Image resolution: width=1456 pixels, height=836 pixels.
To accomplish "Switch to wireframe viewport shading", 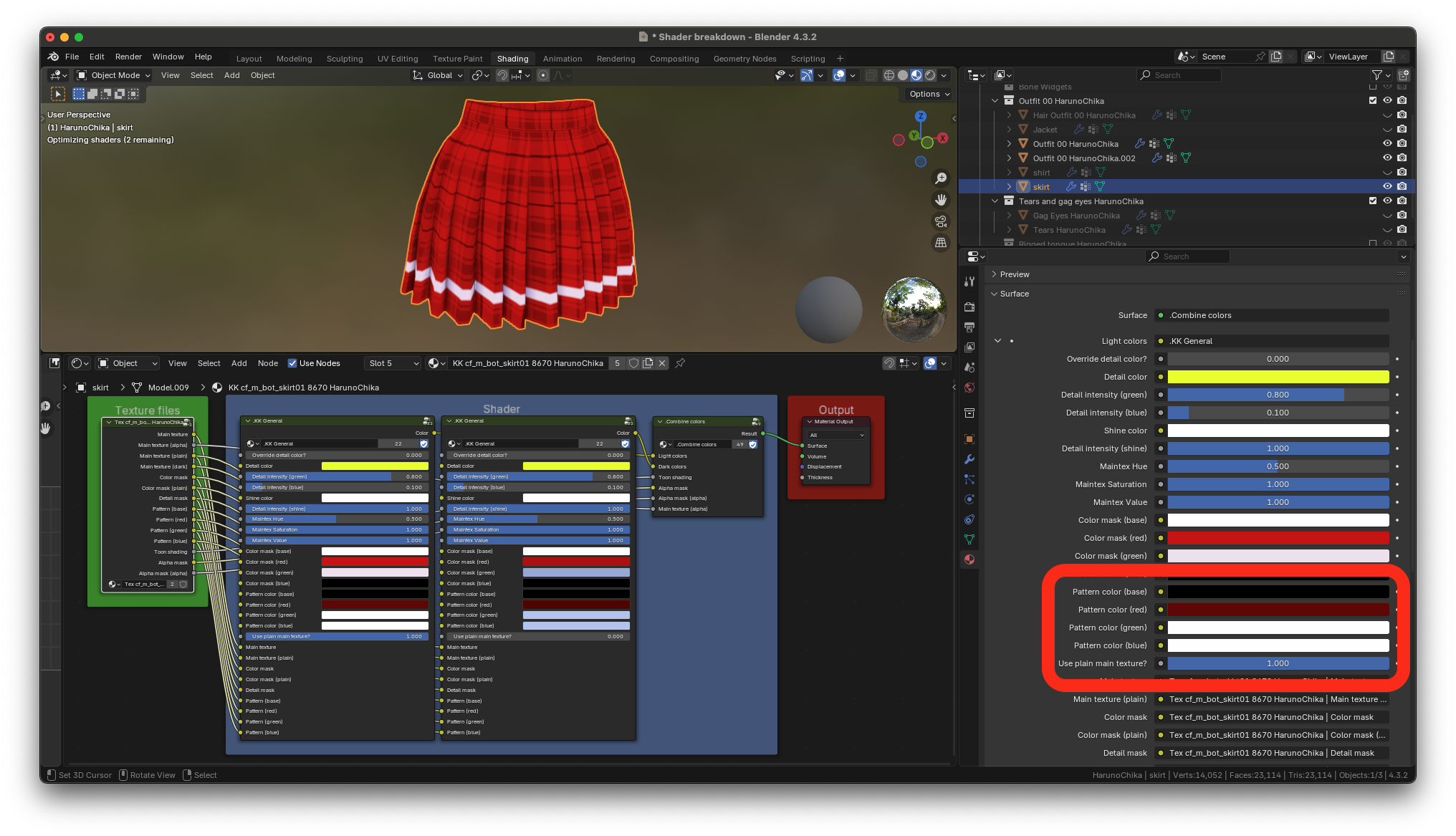I will point(889,75).
